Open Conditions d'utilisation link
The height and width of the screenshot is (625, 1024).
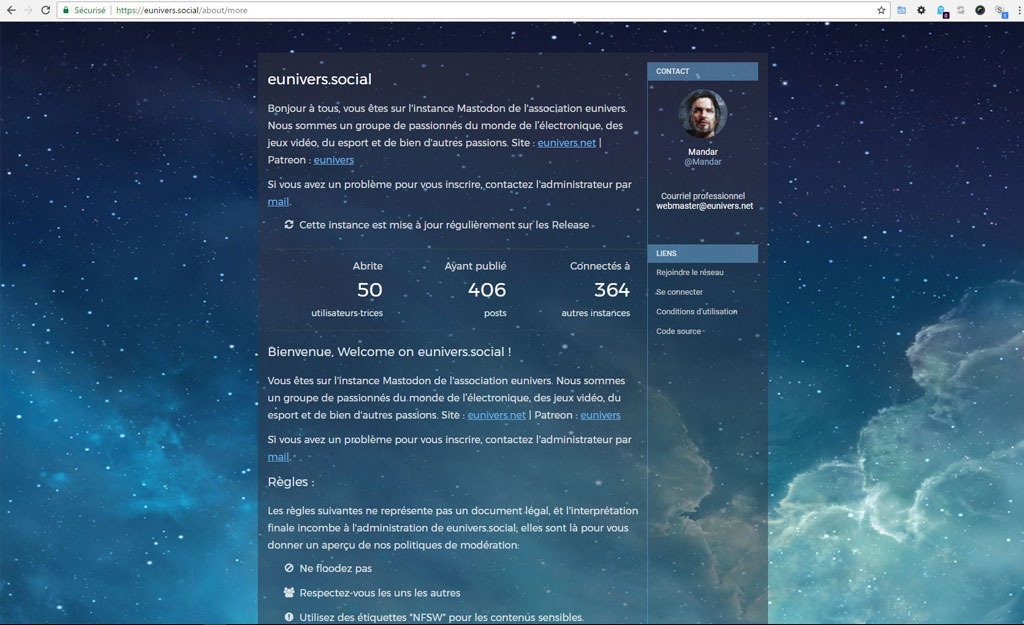(x=697, y=312)
